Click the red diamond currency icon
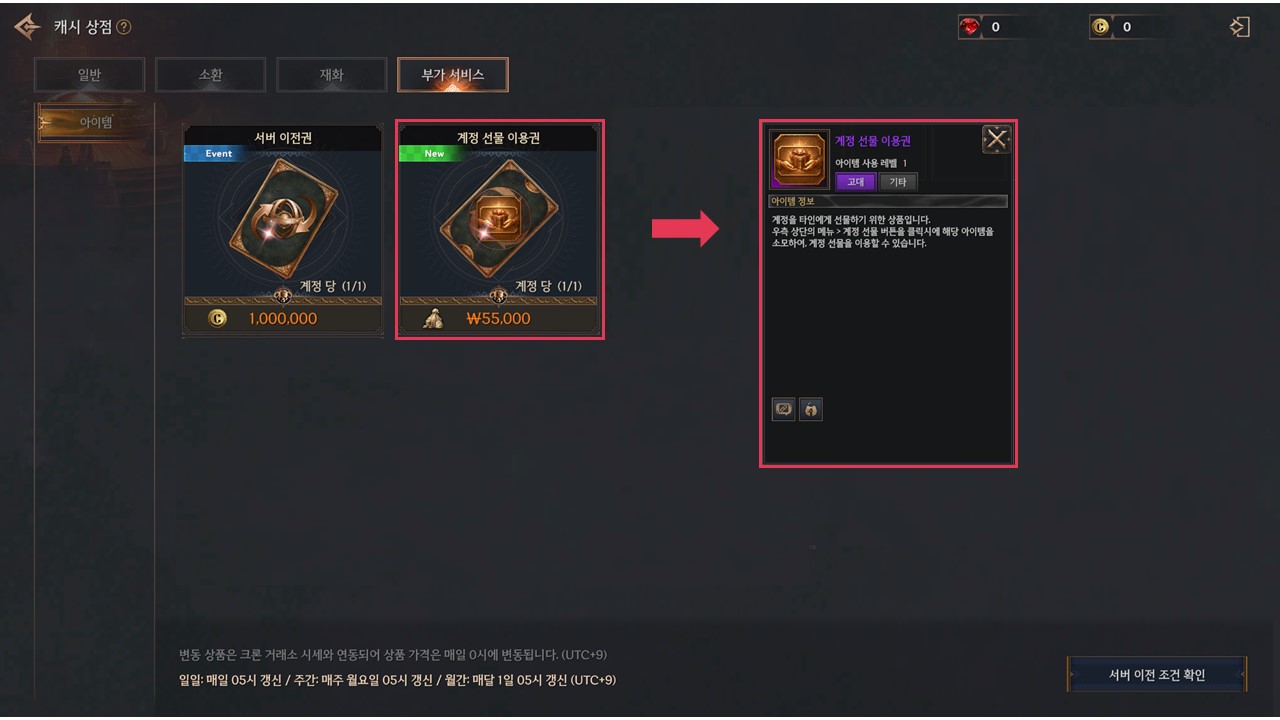This screenshot has height=720, width=1280. pos(969,27)
